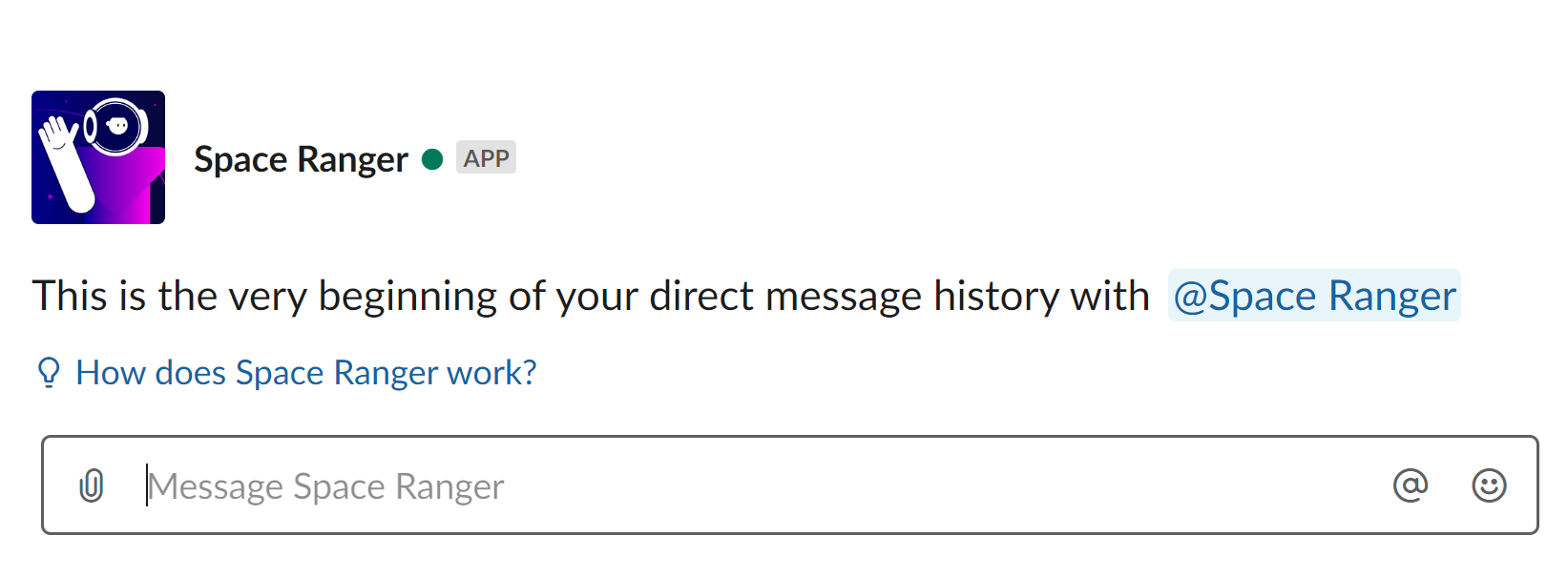
Task: Attach a file using the paperclip icon
Action: tap(92, 485)
